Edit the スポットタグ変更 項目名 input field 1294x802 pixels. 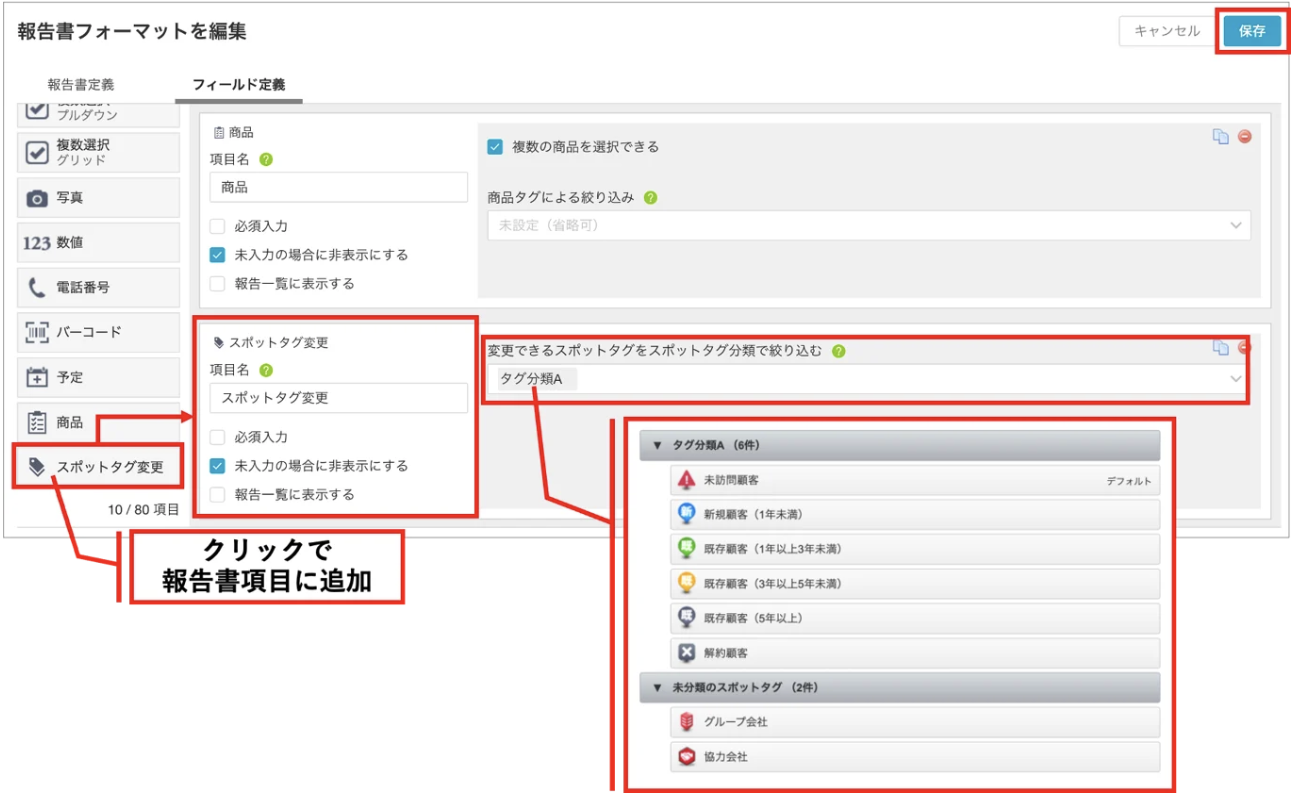339,398
